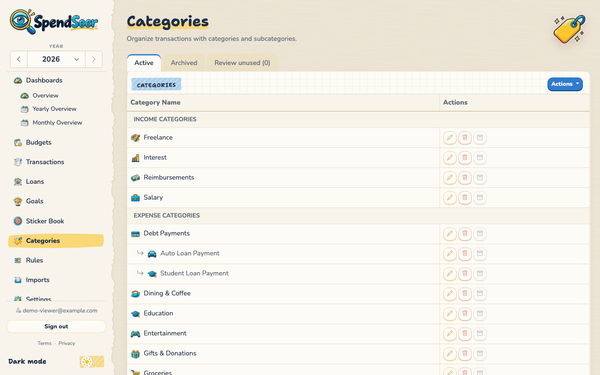The width and height of the screenshot is (600, 375).
Task: Edit Auto Loan Payment subcategory
Action: click(450, 253)
